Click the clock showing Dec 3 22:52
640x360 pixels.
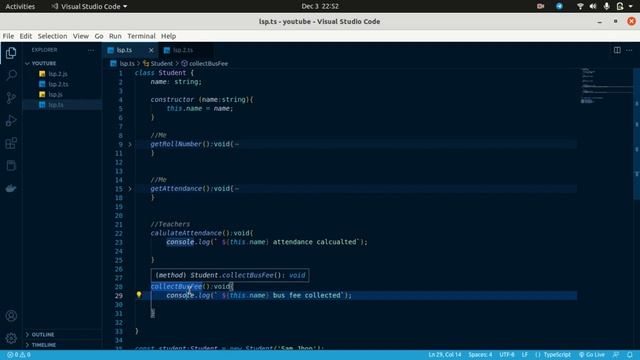click(x=320, y=6)
